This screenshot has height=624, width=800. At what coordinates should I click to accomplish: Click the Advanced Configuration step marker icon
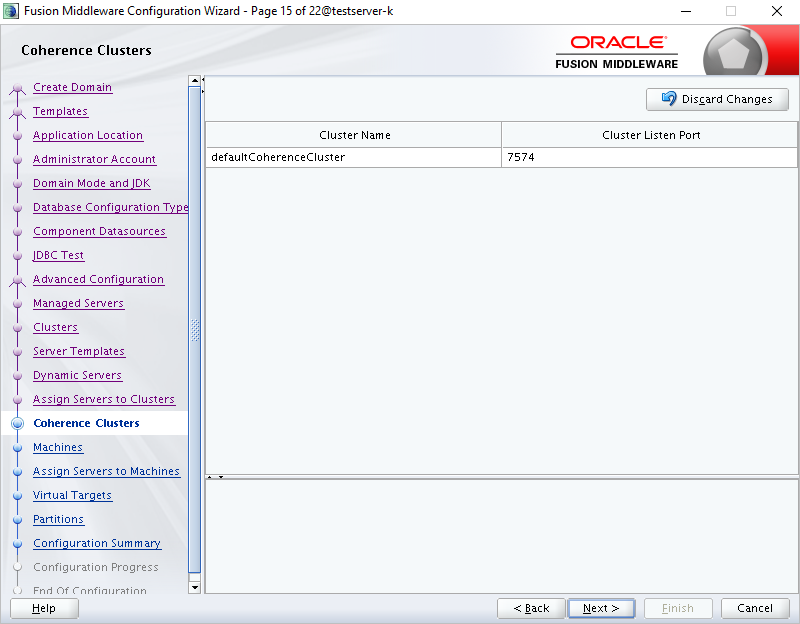17,281
